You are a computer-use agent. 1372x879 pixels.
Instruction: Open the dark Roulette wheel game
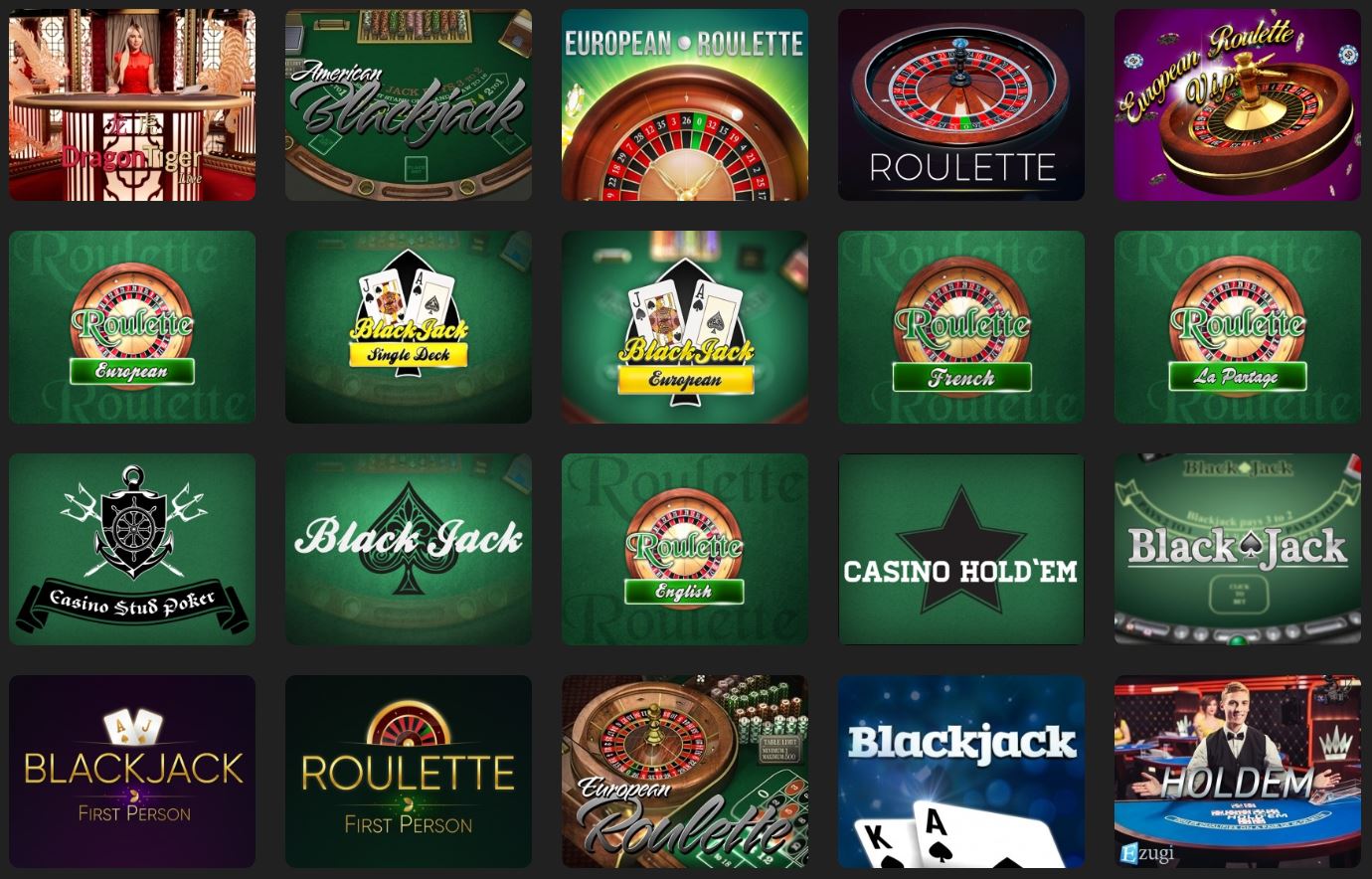pyautogui.click(x=961, y=105)
